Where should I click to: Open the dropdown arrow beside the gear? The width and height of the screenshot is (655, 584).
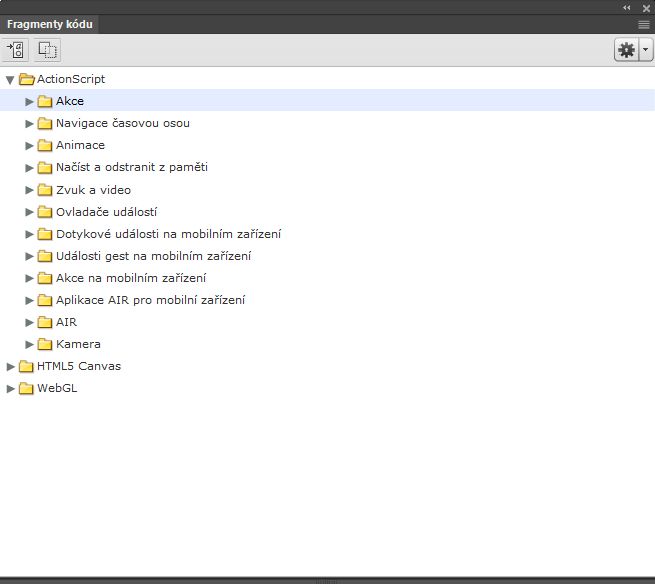645,50
